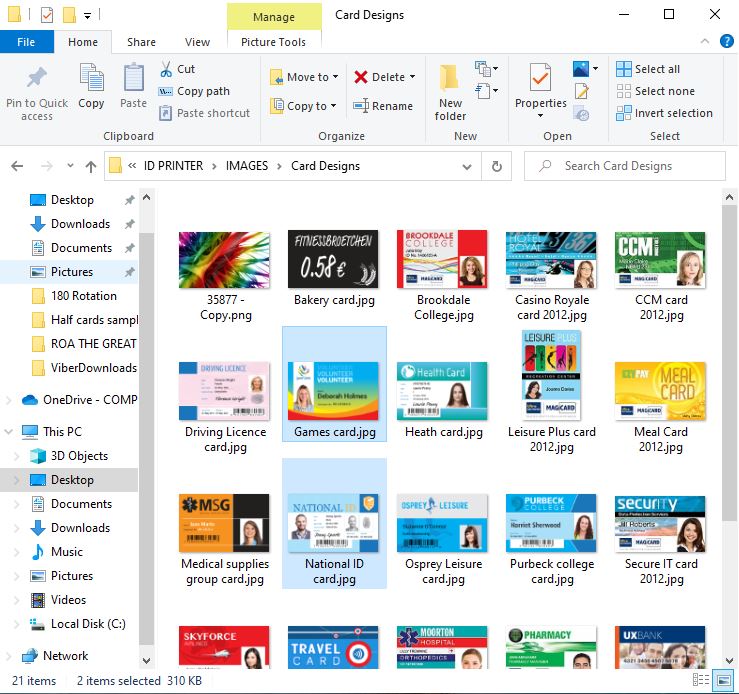Open the New item dropdown icon
Screen dimensions: 739x694
tap(486, 69)
